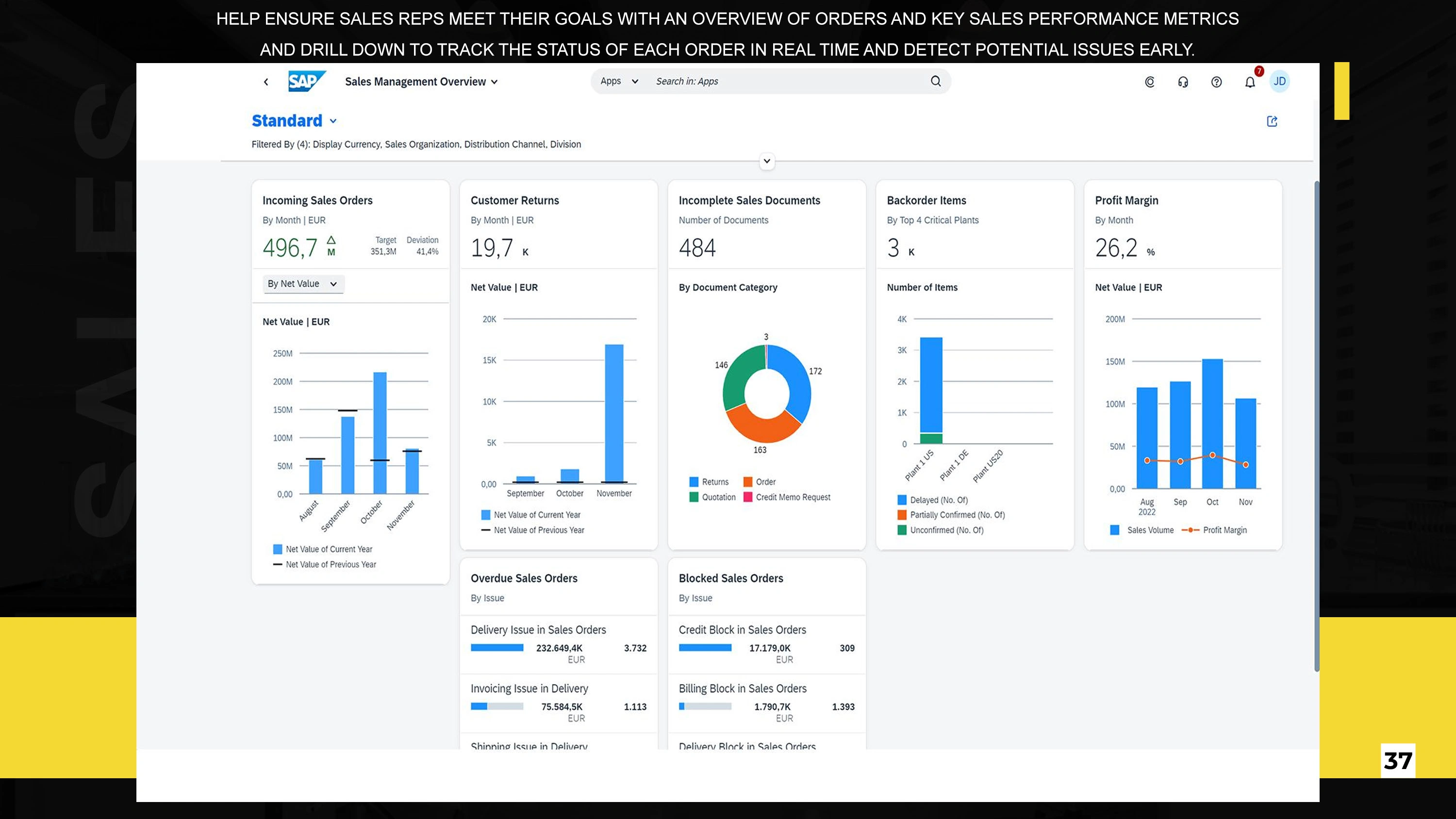Expand the filter header chevron
The width and height of the screenshot is (1456, 819).
767,161
